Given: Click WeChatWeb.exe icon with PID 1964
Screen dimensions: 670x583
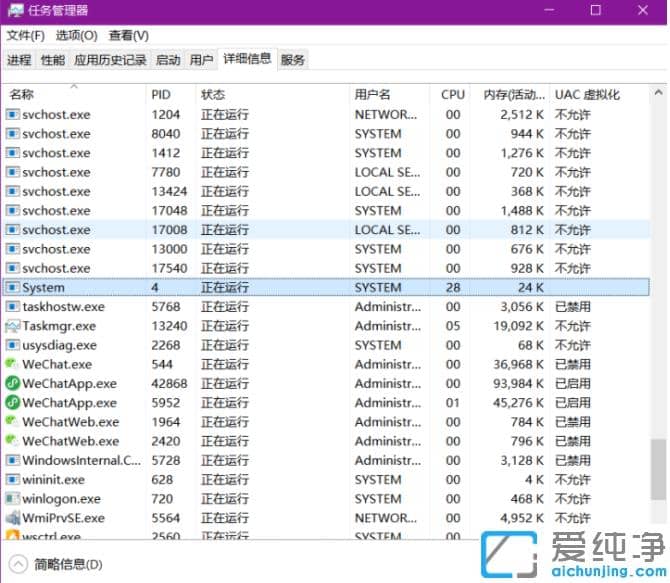Looking at the screenshot, I should tap(12, 422).
